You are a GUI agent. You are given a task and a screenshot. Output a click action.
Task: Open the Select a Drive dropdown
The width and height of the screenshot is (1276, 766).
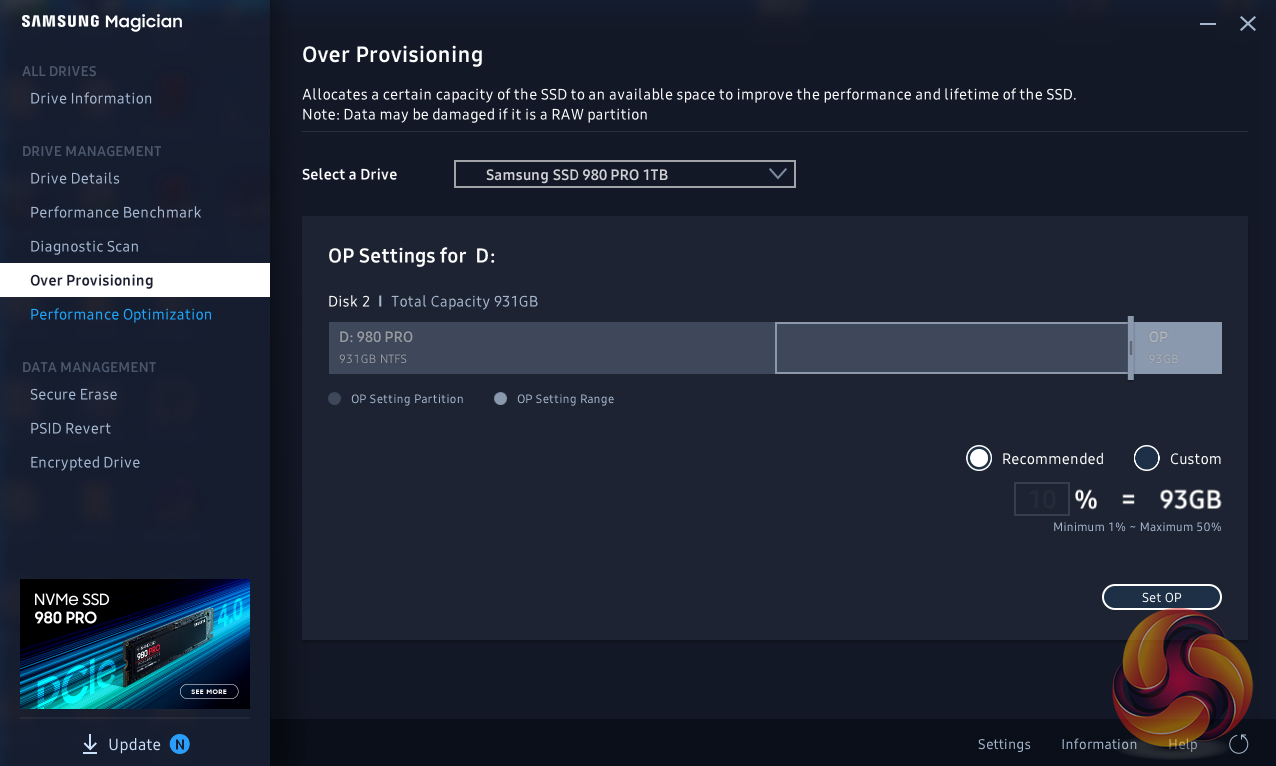[624, 174]
